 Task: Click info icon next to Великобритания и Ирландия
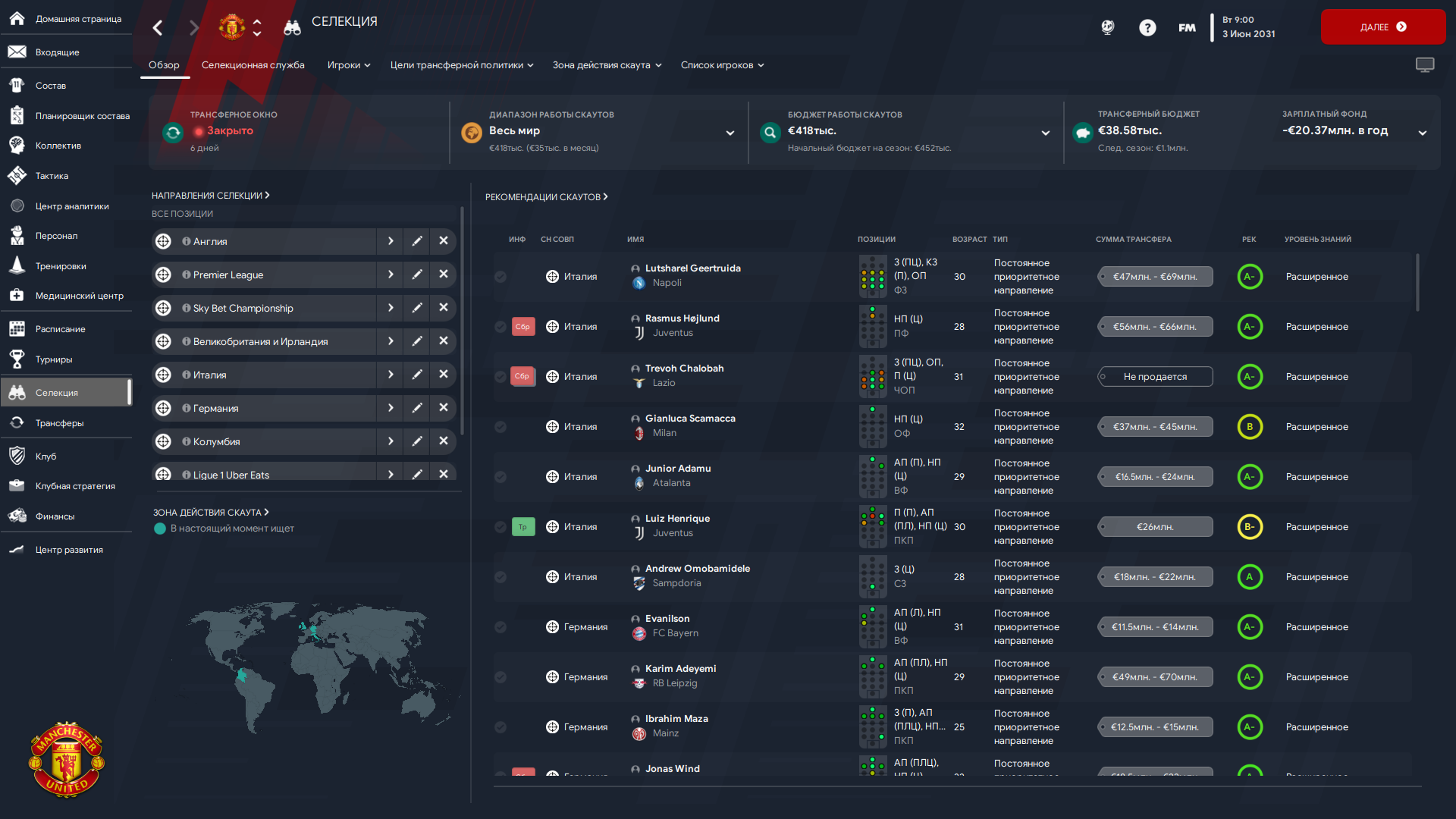coord(186,341)
